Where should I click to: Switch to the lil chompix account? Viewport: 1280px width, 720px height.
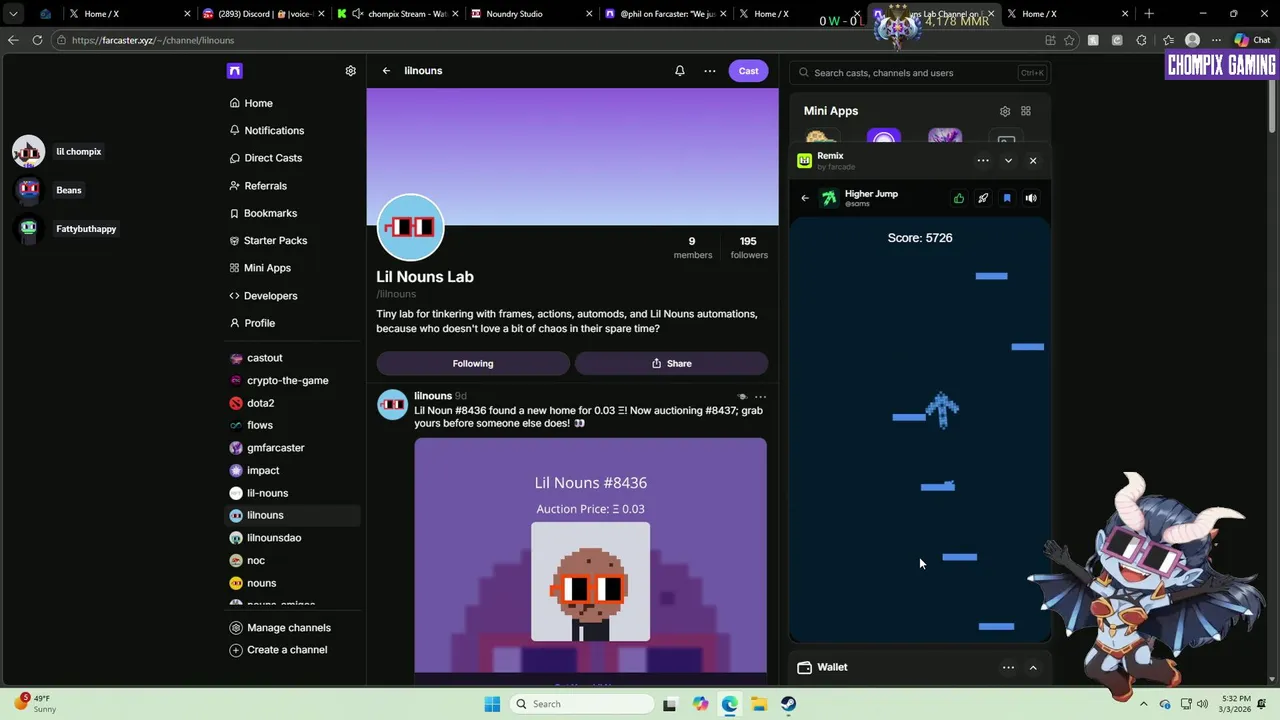(x=57, y=151)
